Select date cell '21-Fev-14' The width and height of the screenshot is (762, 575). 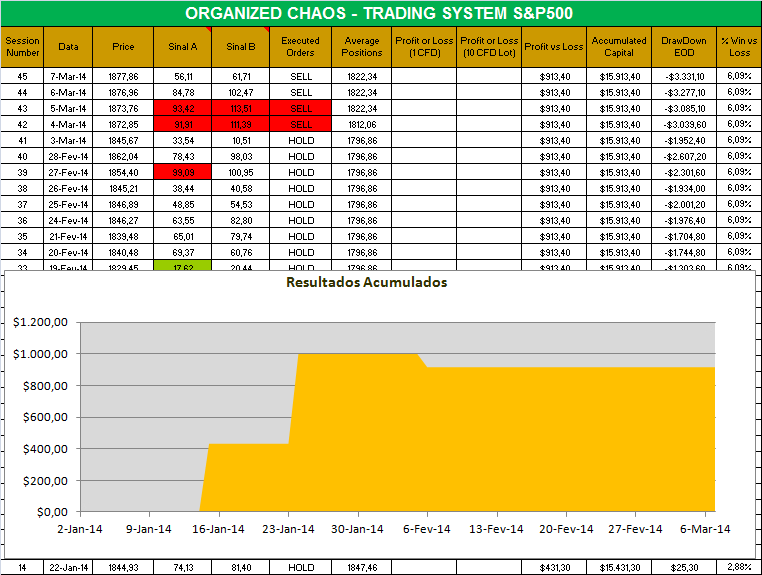[68, 237]
